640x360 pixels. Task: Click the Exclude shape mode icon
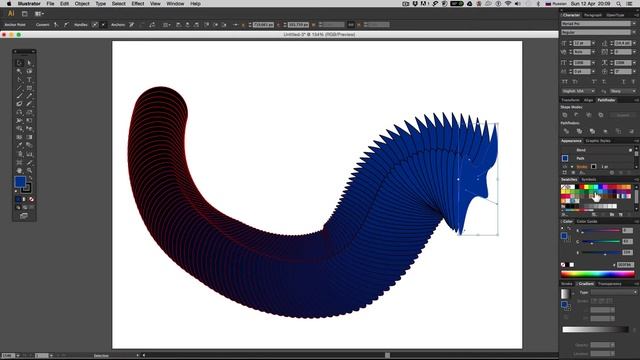tap(601, 115)
